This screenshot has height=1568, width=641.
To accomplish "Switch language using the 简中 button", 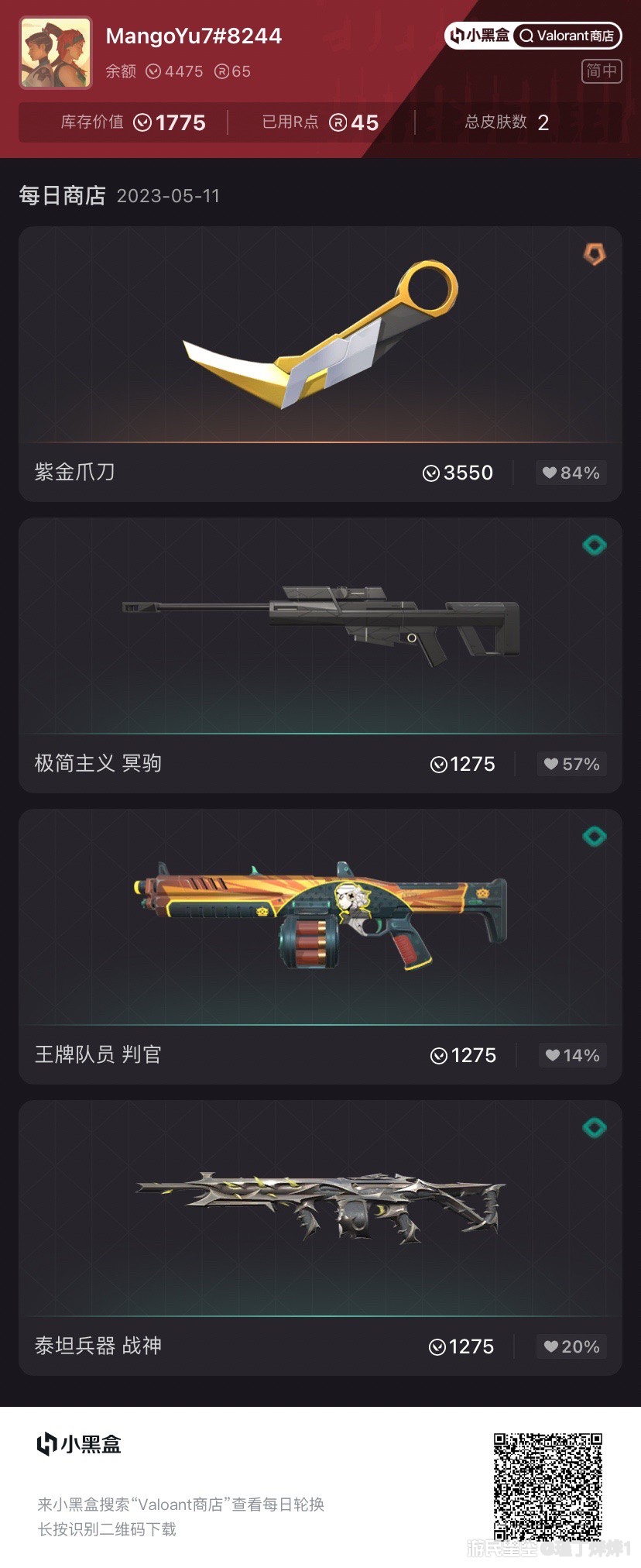I will 602,71.
